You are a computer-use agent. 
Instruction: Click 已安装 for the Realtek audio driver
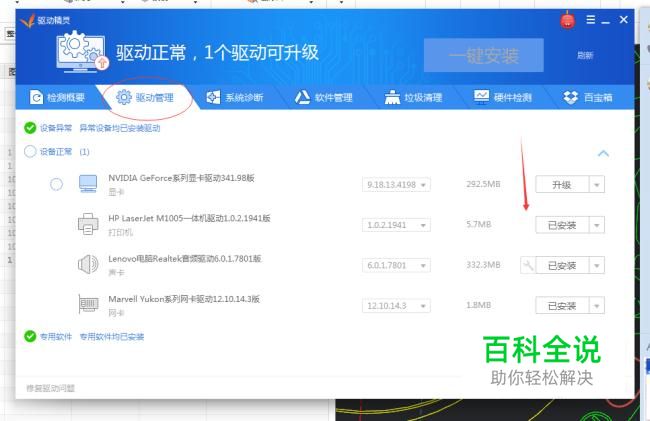point(562,265)
